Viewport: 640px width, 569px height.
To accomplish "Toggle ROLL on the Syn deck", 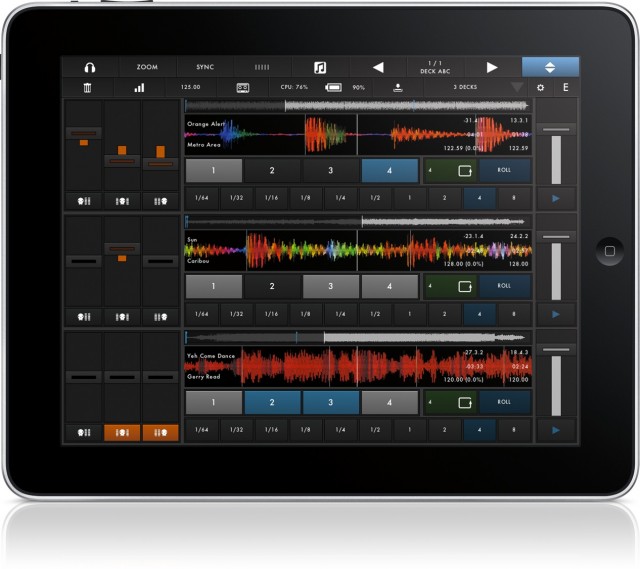I will (504, 286).
